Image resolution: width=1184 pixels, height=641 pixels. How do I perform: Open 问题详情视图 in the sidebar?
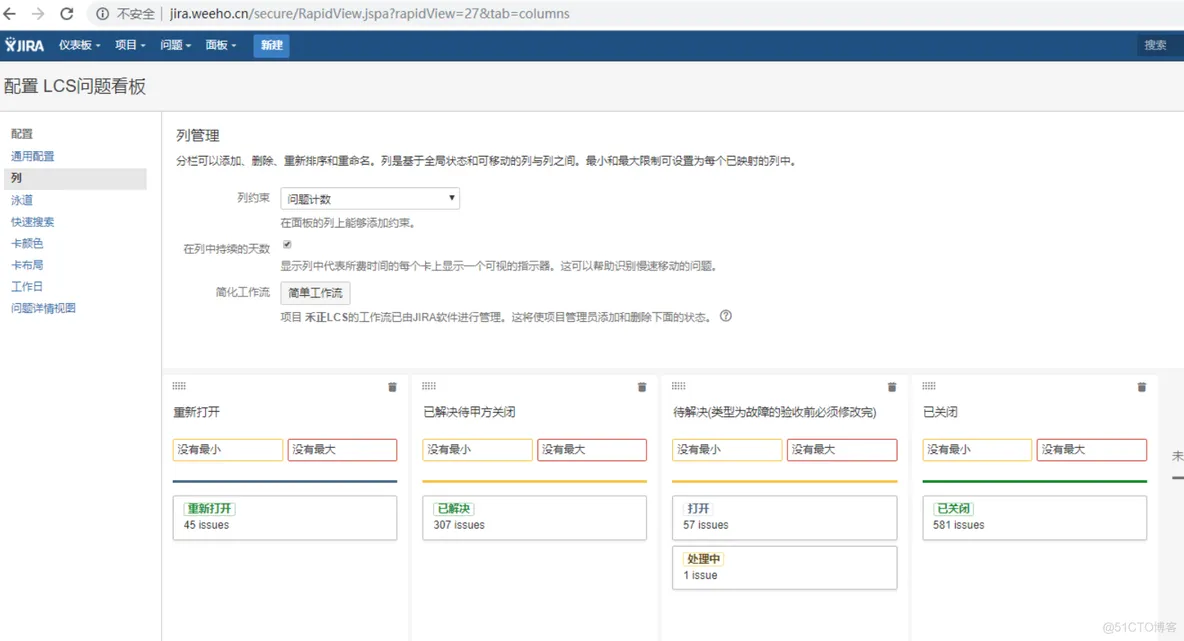pos(43,308)
